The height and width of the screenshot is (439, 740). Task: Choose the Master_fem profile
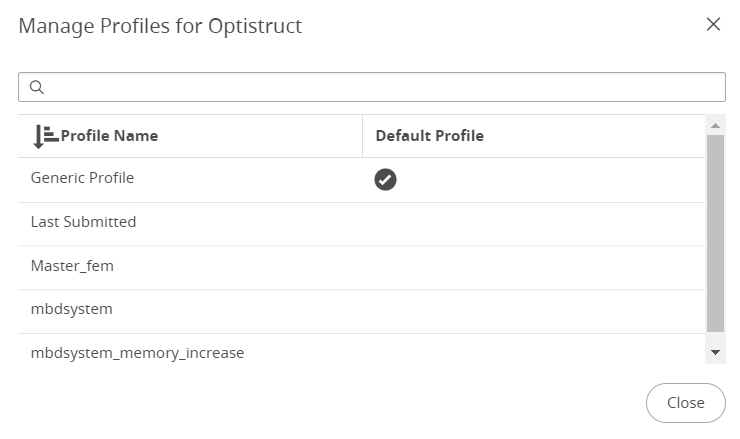tap(73, 266)
